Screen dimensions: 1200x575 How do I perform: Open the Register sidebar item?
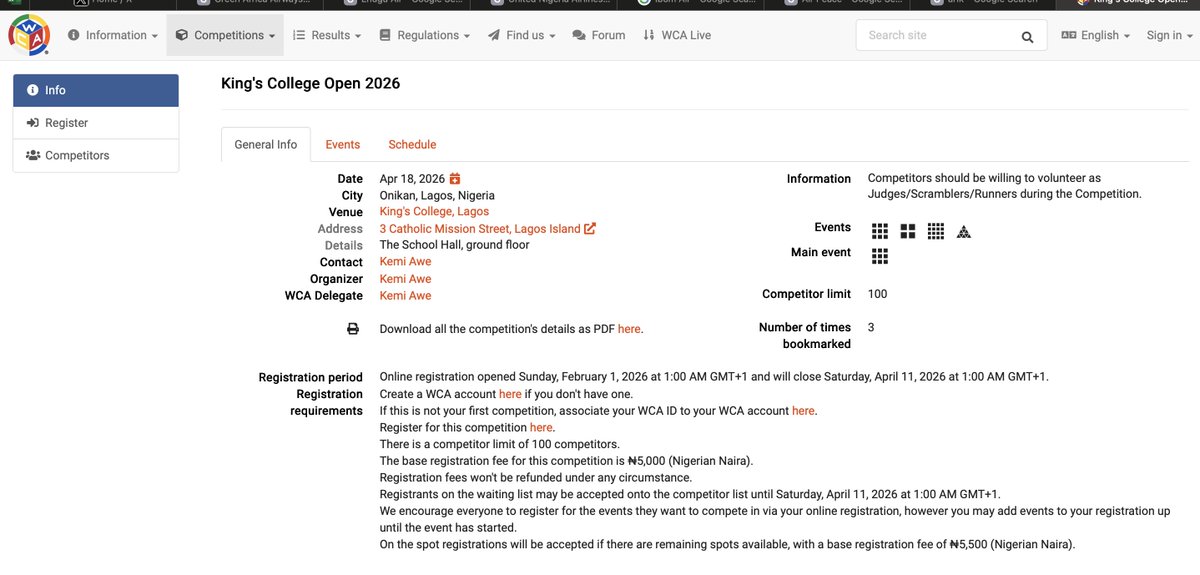click(96, 123)
